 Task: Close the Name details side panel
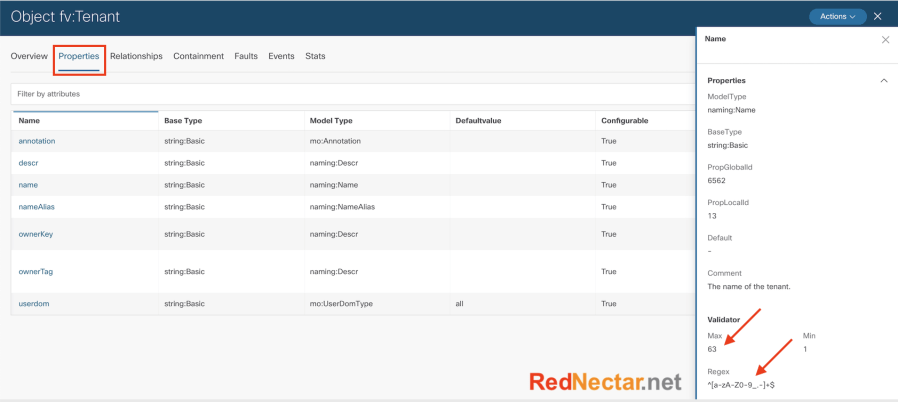pyautogui.click(x=884, y=40)
